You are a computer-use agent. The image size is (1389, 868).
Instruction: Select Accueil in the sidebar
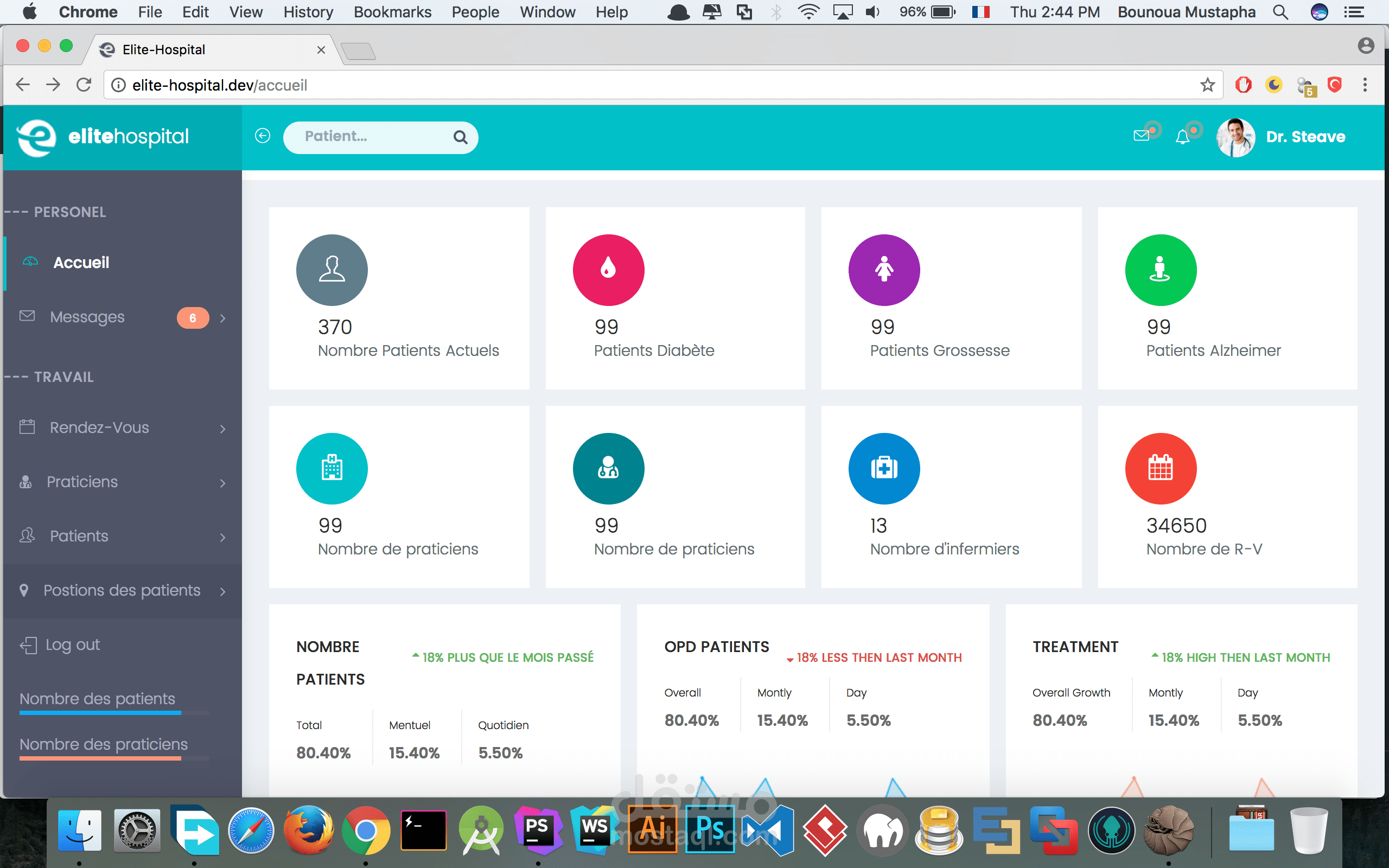point(81,263)
